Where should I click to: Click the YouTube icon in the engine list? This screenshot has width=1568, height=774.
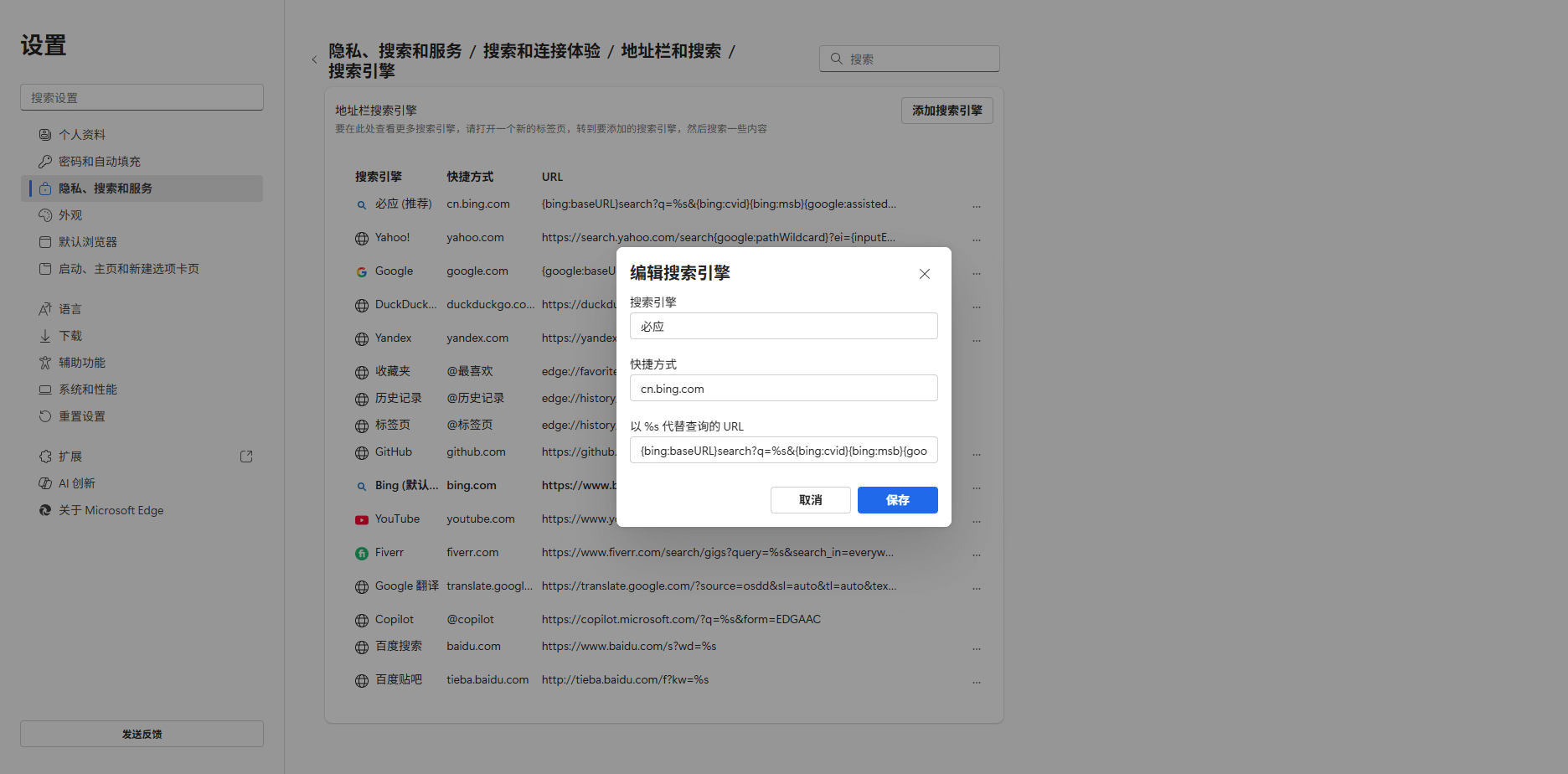point(362,519)
